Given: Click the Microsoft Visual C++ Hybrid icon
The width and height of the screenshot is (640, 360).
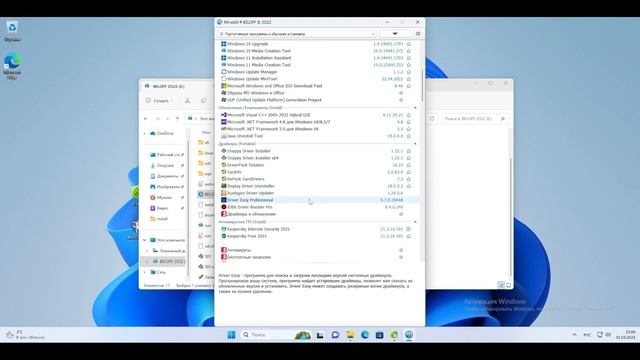Looking at the screenshot, I should pyautogui.click(x=224, y=115).
